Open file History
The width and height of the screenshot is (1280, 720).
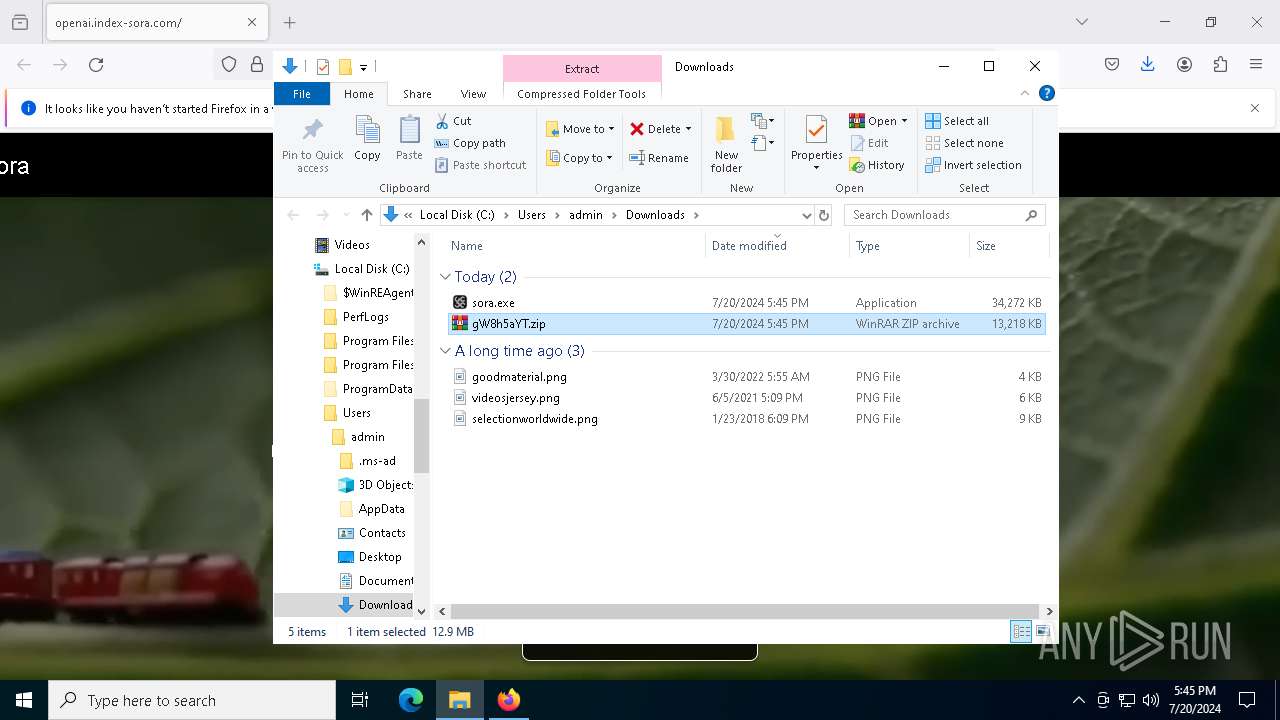coord(877,165)
